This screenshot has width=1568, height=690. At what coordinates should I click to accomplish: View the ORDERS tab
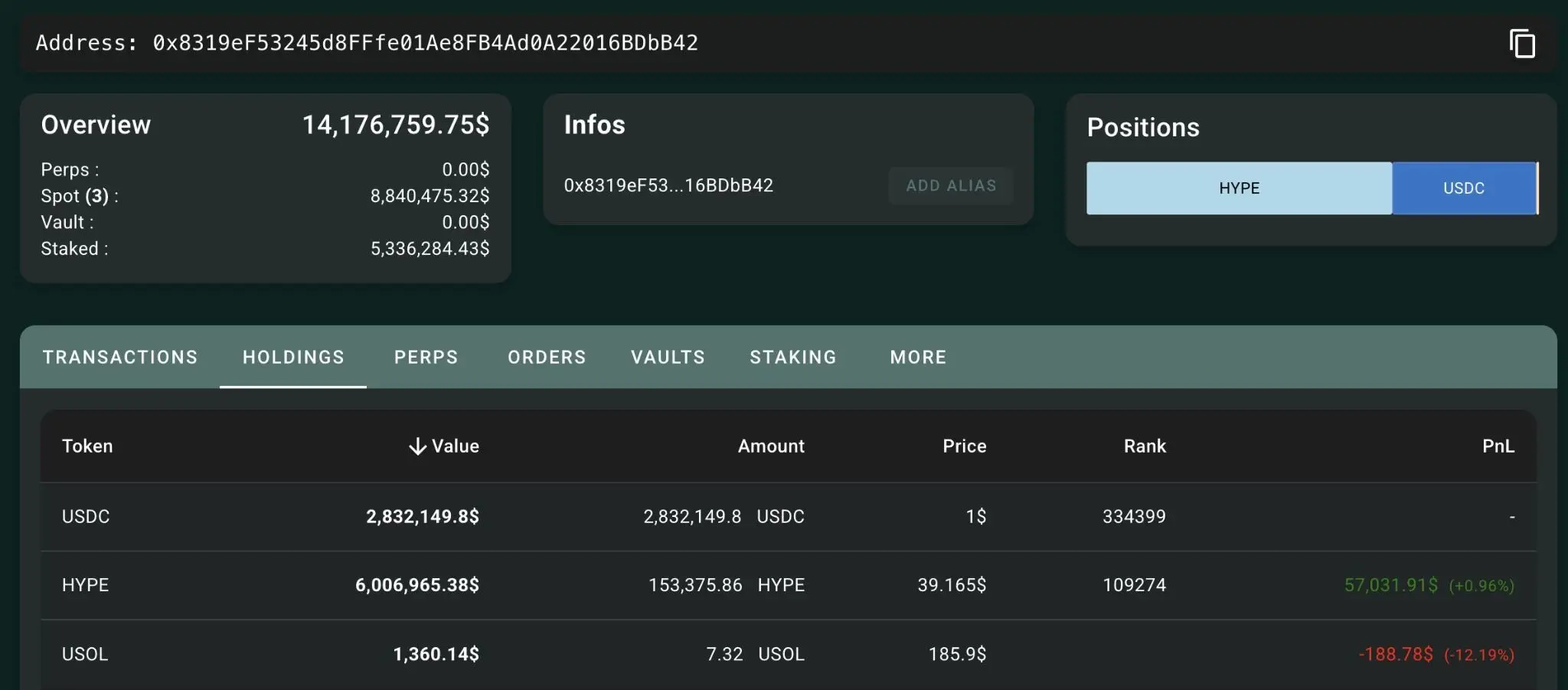[x=545, y=357]
